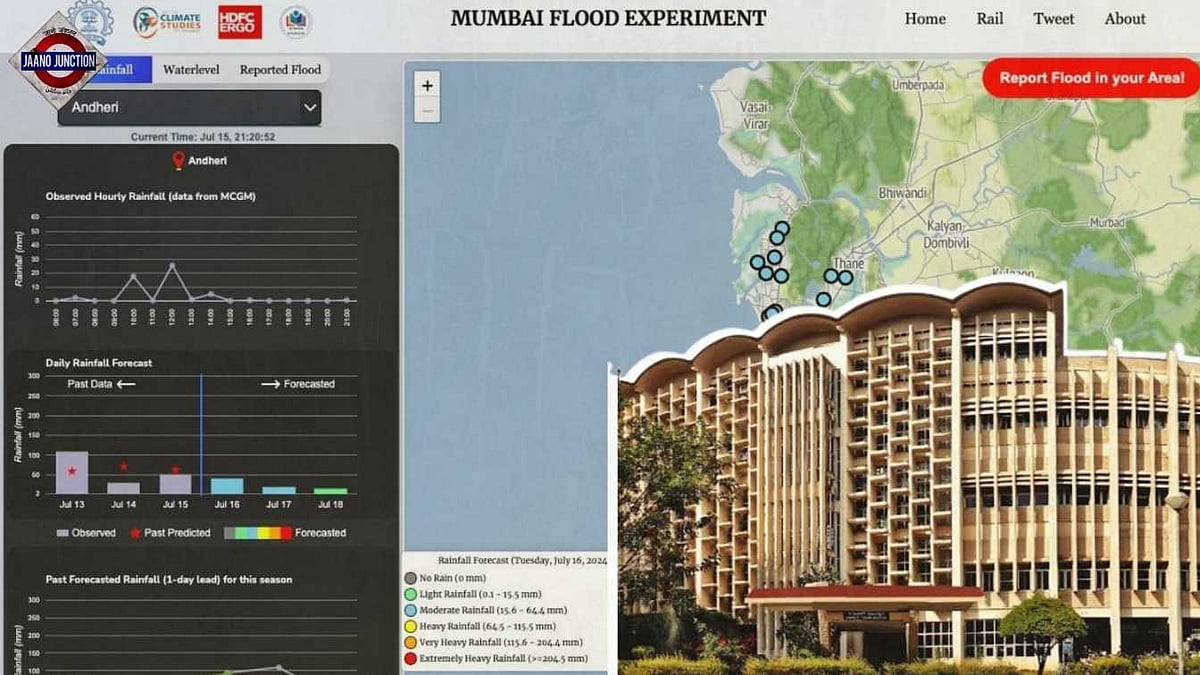Zoom in the map with plus
The height and width of the screenshot is (675, 1200).
pyautogui.click(x=427, y=85)
